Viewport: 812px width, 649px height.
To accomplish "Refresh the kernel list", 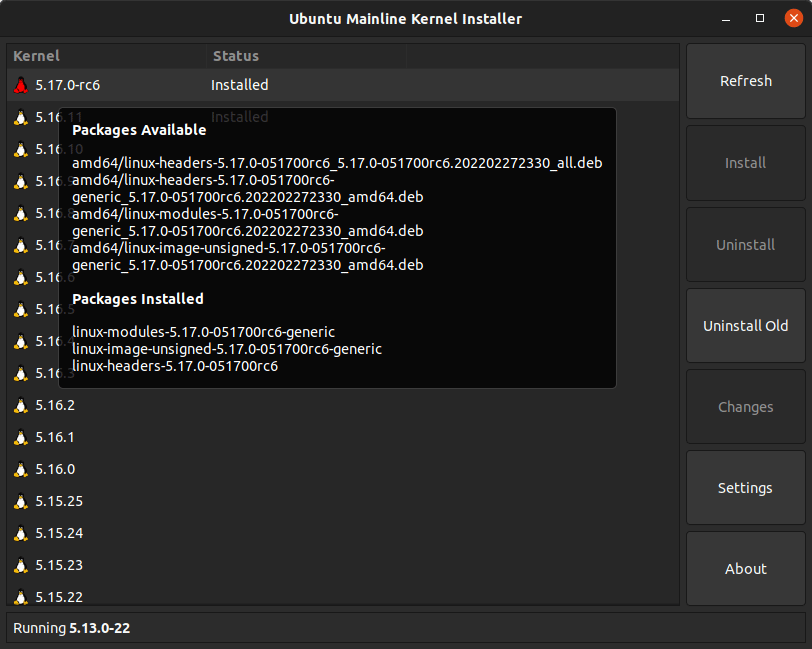I will click(x=745, y=81).
